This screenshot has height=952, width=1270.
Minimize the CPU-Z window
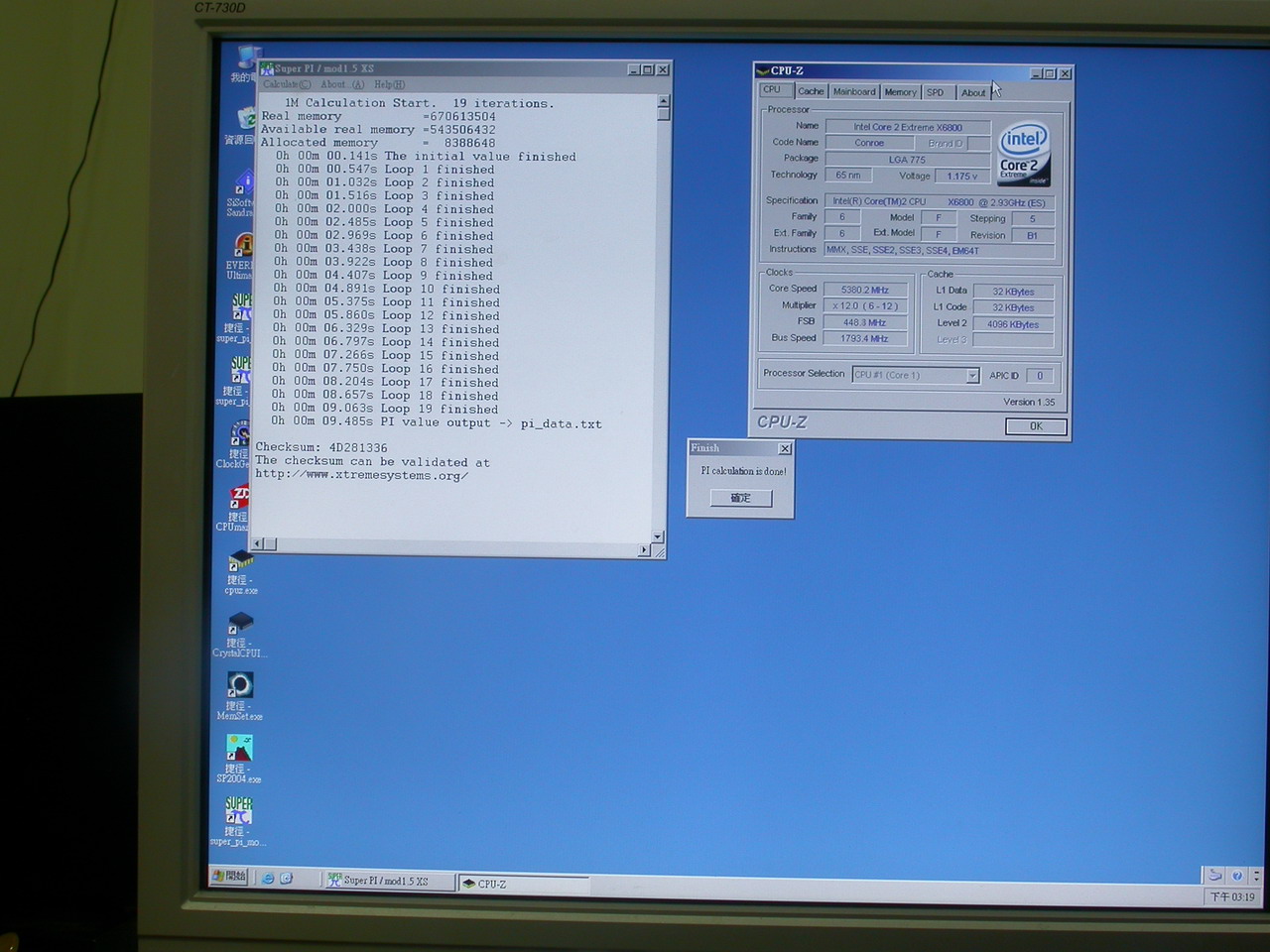coord(1036,73)
